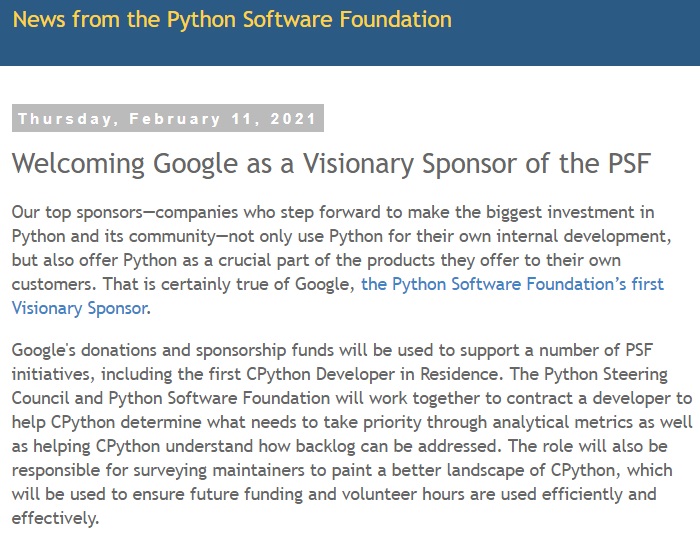Open the "Welcoming Google as a Visionary Sponsor" post title
The width and height of the screenshot is (700, 537).
331,163
